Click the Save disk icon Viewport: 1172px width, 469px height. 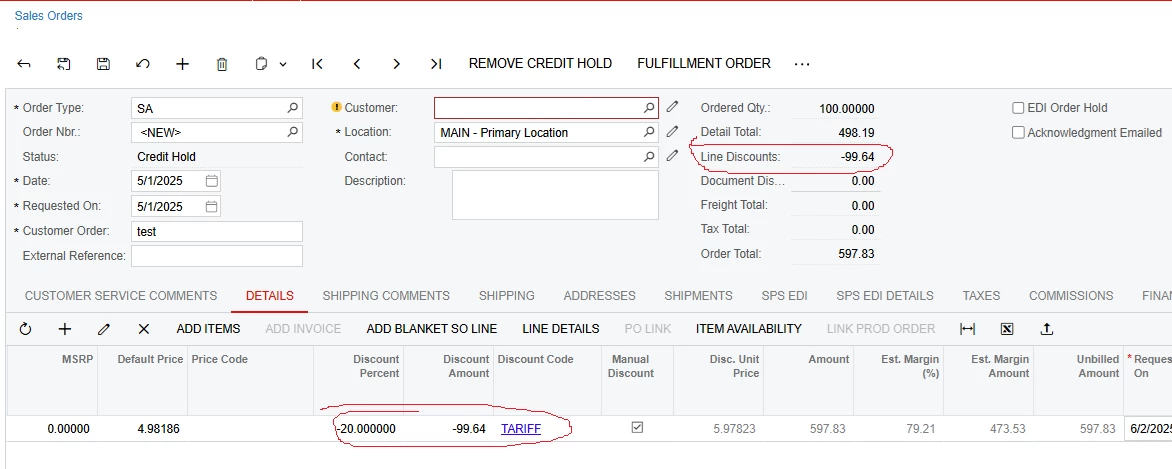coord(103,64)
